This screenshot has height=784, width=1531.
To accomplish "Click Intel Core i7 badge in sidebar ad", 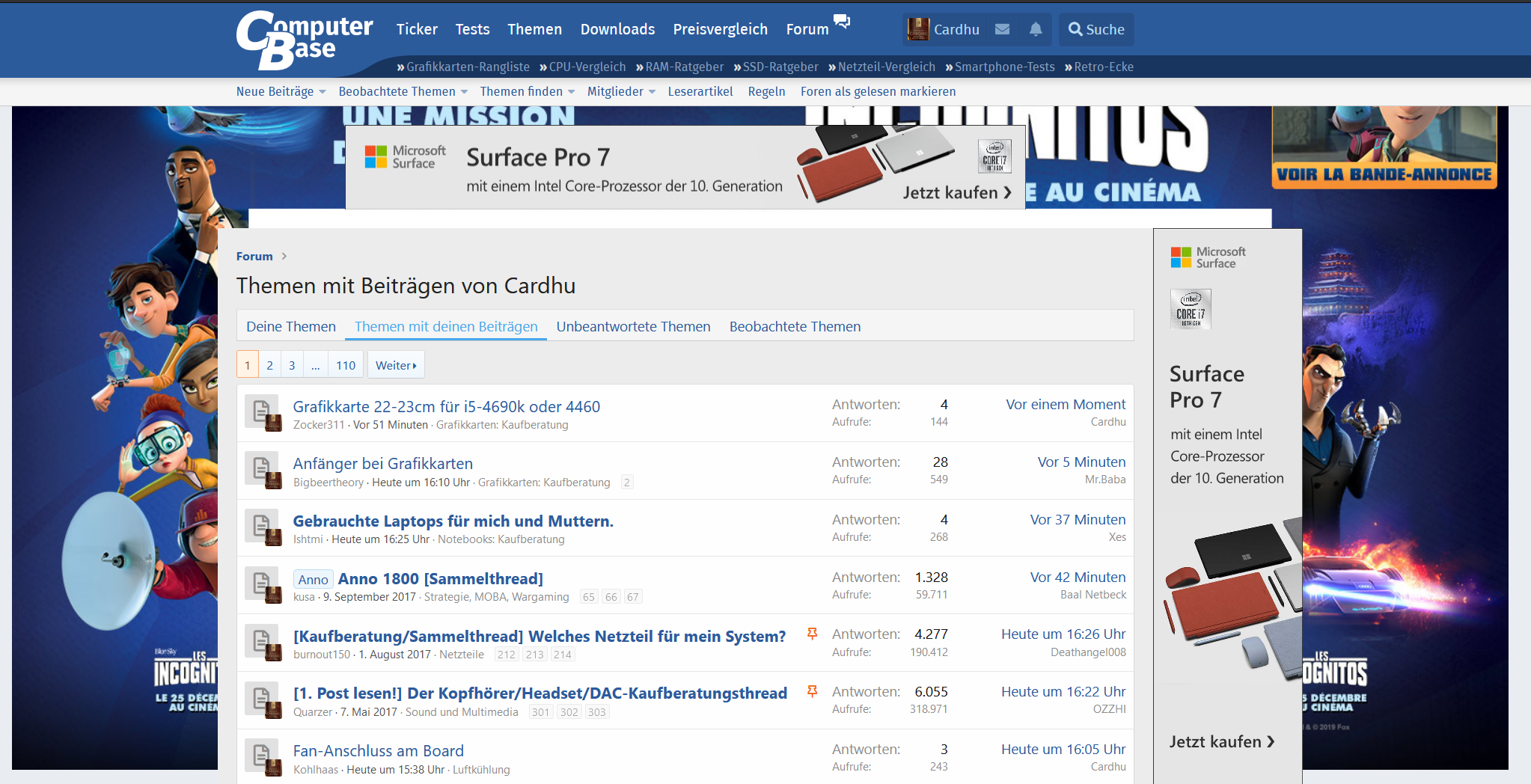I will (1191, 309).
